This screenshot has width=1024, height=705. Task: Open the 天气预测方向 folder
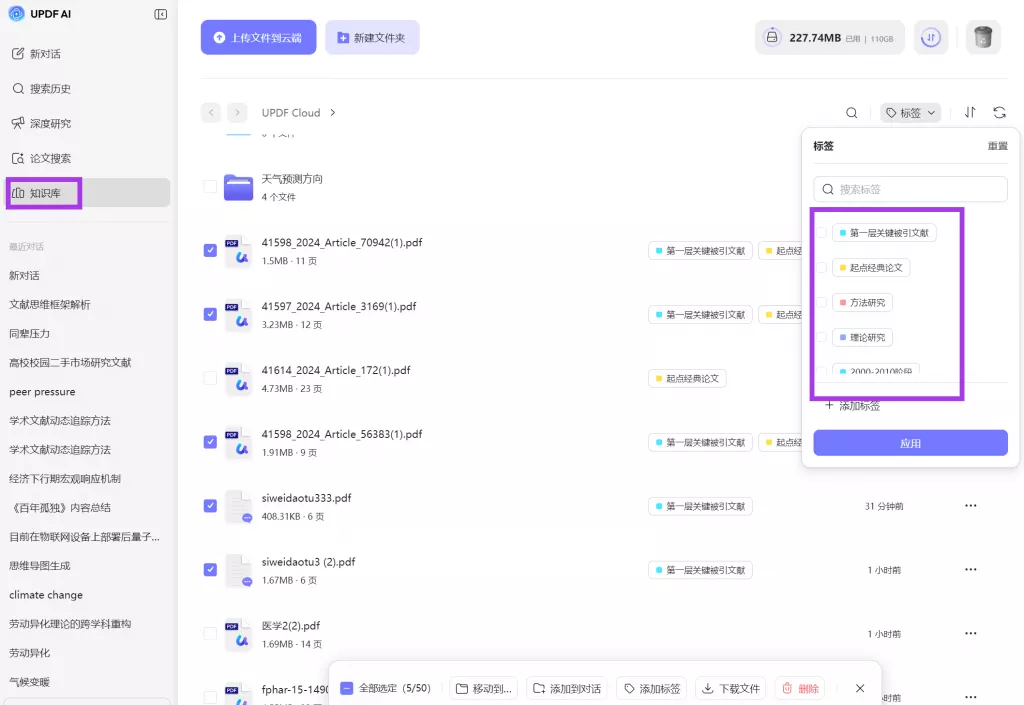click(x=292, y=179)
